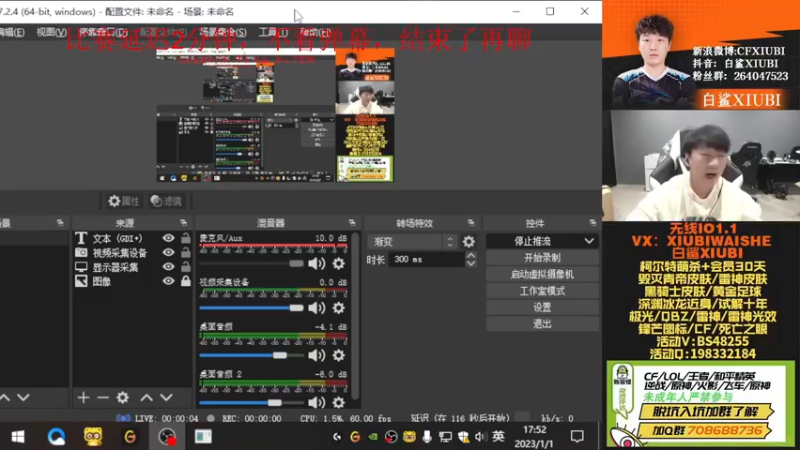Increase transition duration with up arrow
The image size is (800, 450).
pos(471,255)
